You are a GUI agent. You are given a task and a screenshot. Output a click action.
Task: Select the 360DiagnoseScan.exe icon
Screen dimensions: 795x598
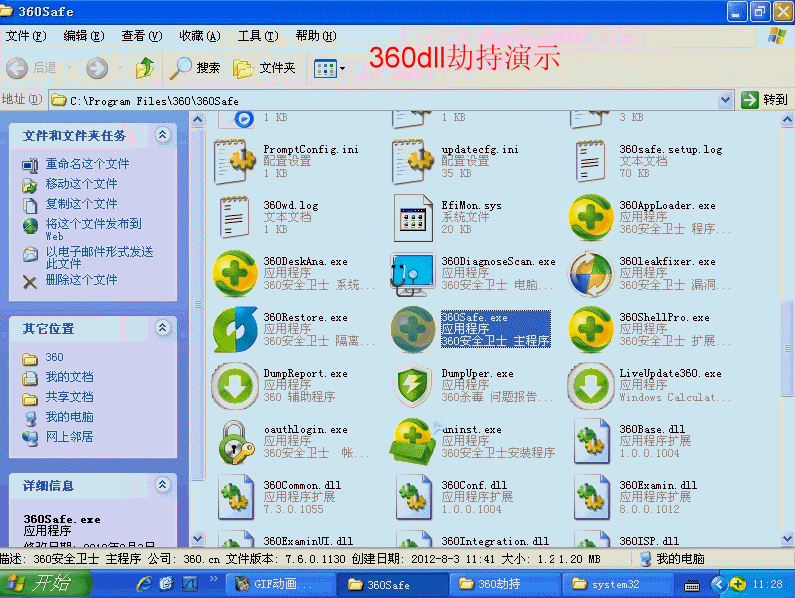click(413, 274)
